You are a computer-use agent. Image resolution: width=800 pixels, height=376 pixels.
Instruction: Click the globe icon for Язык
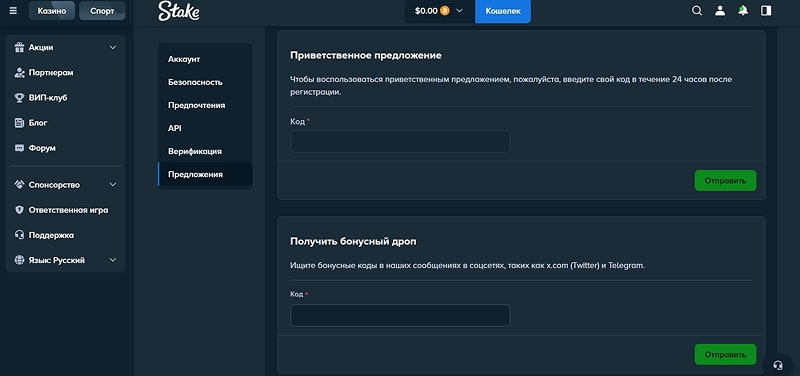[x=20, y=260]
